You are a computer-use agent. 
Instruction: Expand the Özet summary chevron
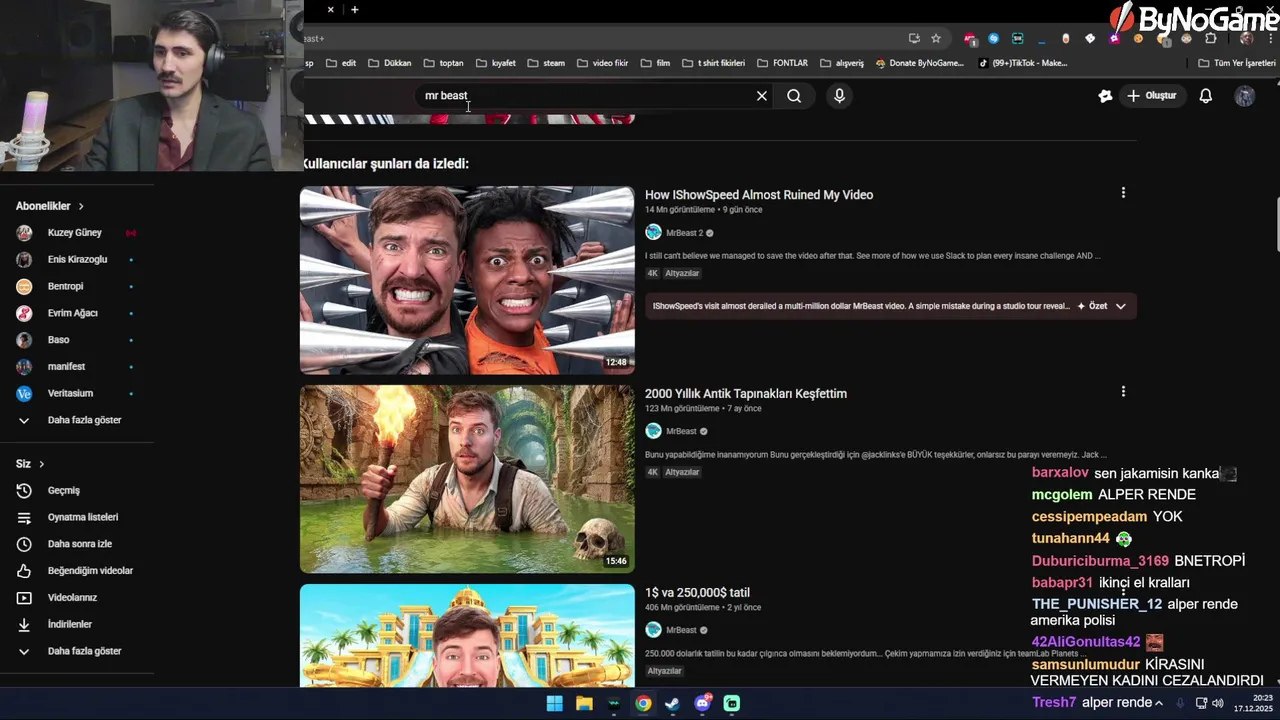pos(1121,306)
